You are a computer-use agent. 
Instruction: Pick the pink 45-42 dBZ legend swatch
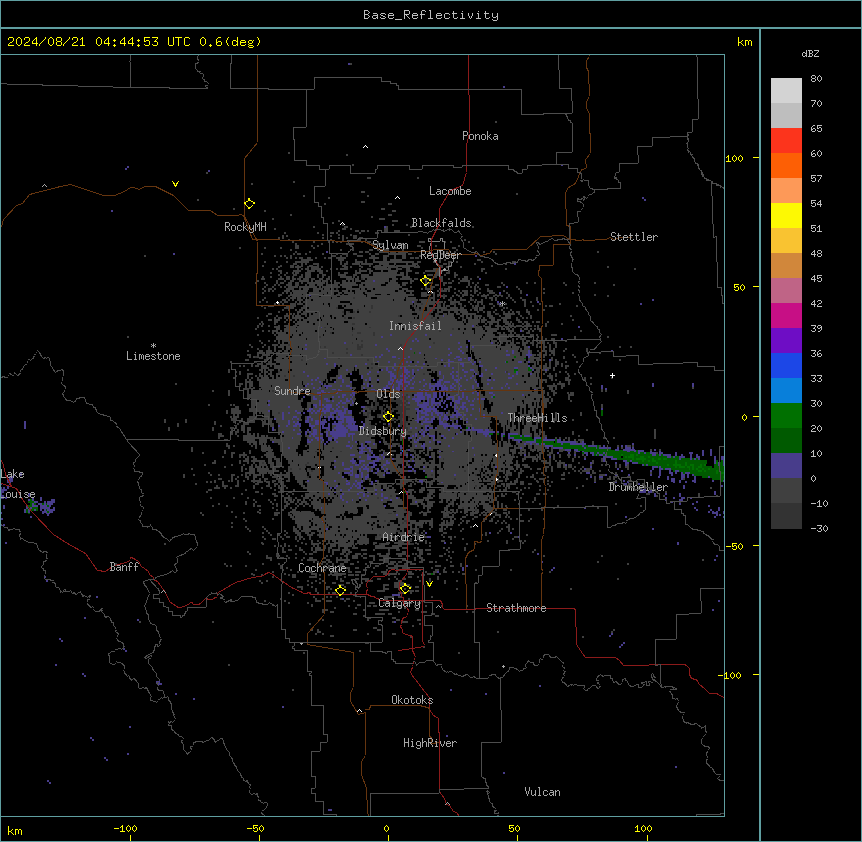[786, 291]
